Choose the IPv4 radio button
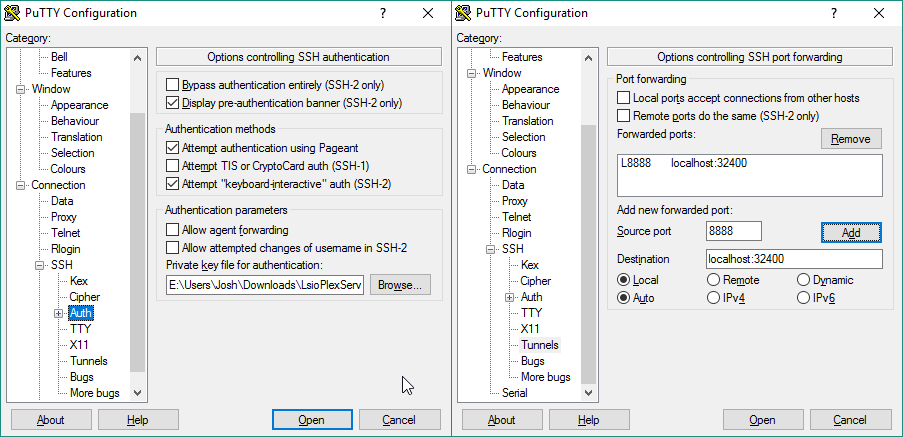The image size is (903, 437). click(714, 298)
